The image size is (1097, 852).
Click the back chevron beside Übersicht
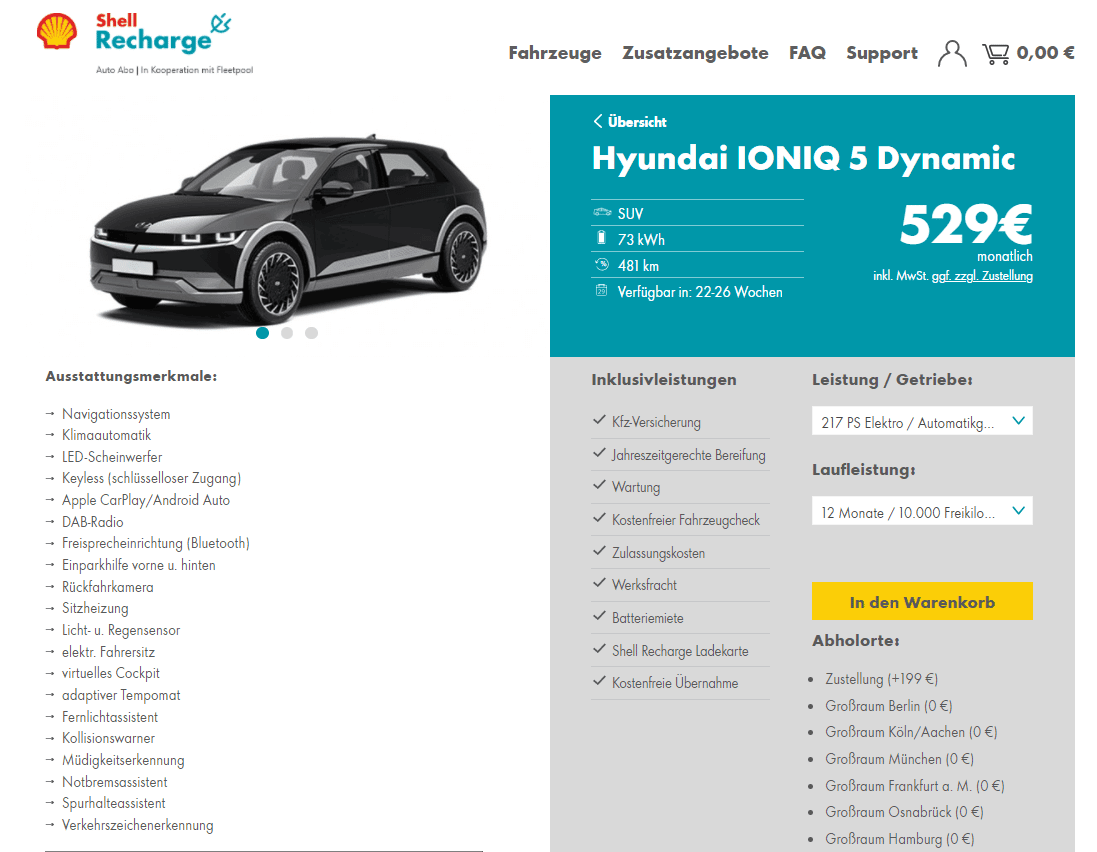pos(597,121)
